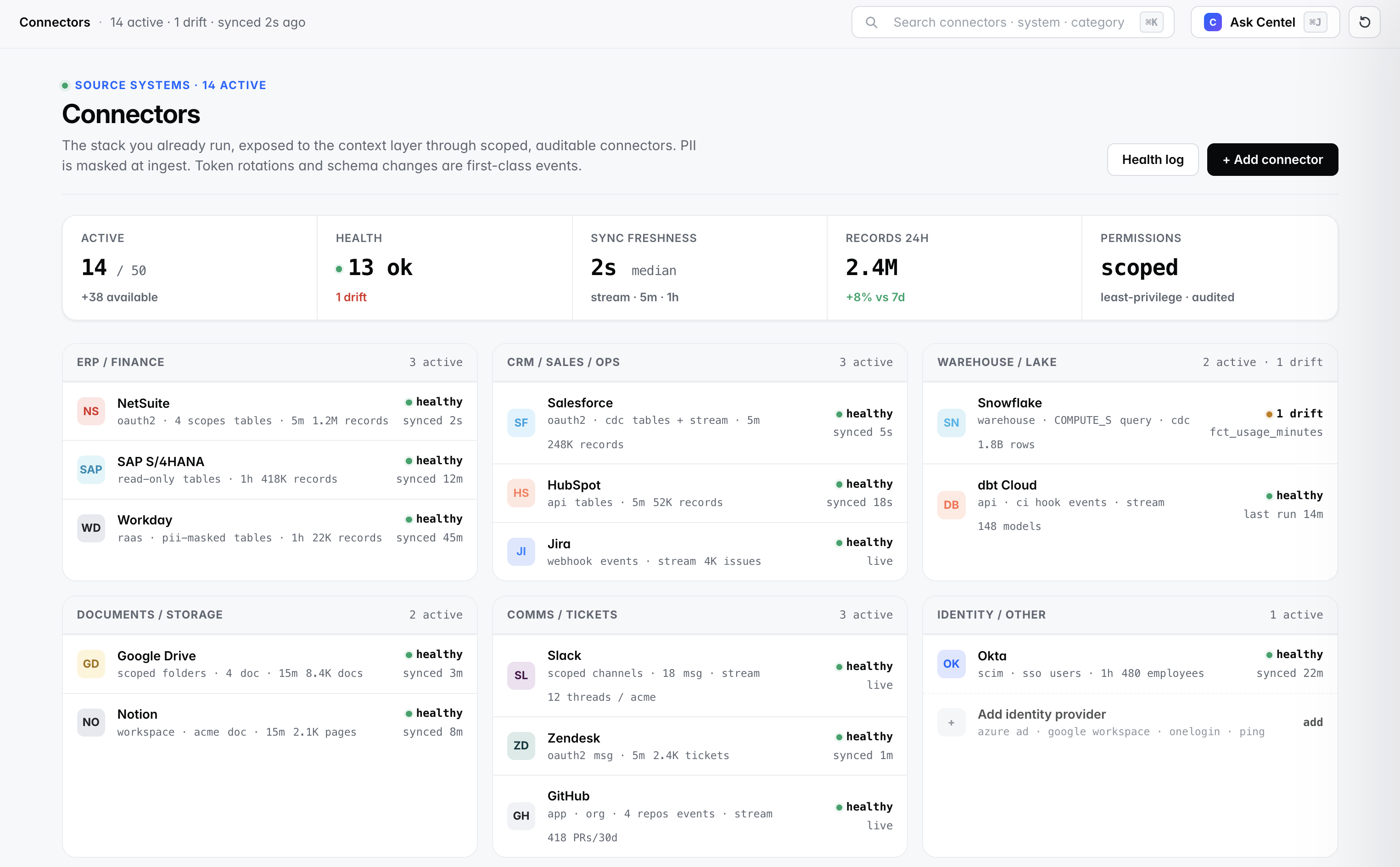Open the Snowflake connector name
1400x867 pixels.
click(1009, 403)
